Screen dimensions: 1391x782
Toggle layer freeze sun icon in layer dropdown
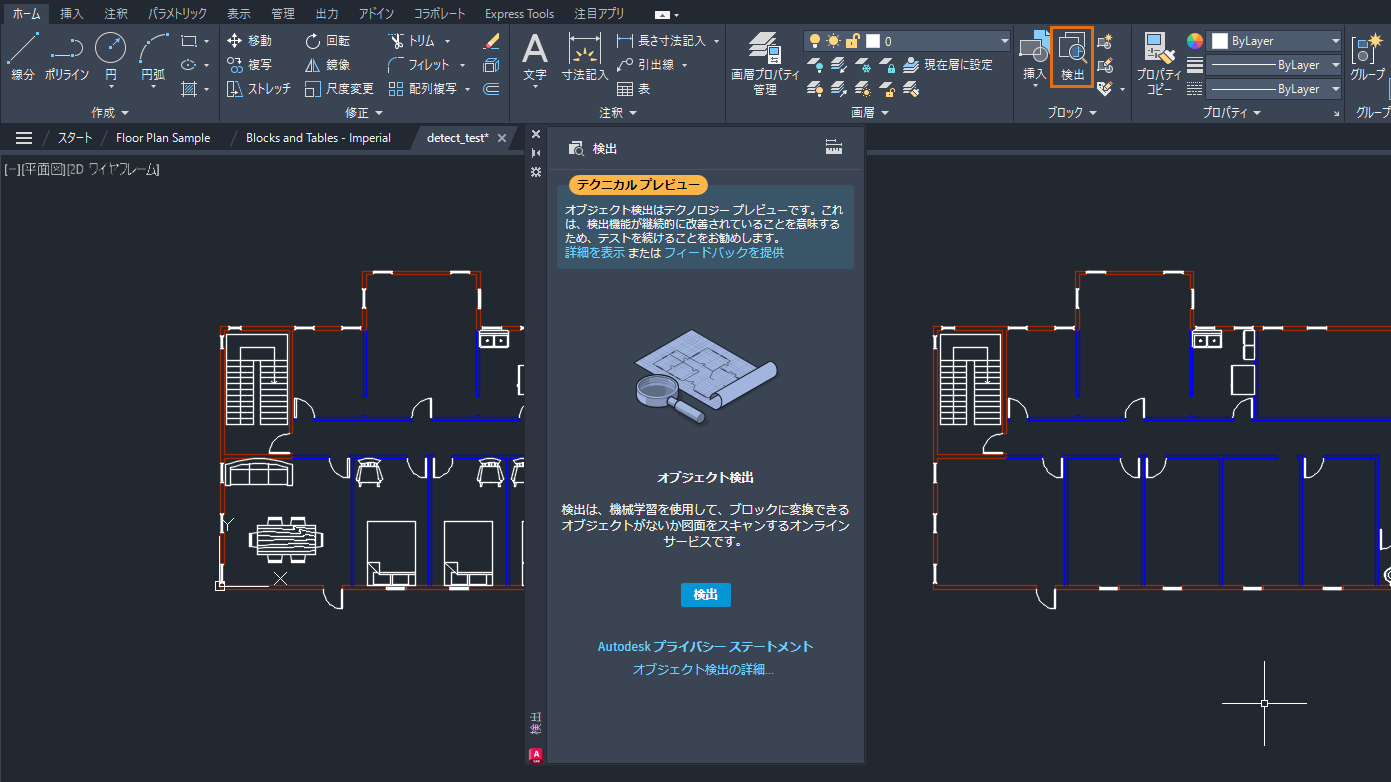(833, 41)
